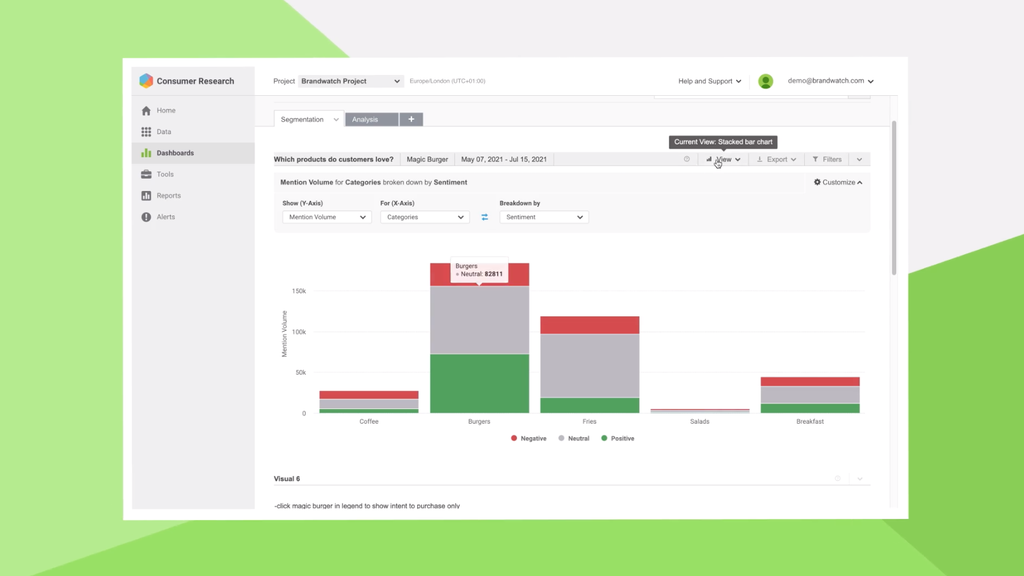Click the green user avatar icon
This screenshot has width=1024, height=576.
coord(765,81)
